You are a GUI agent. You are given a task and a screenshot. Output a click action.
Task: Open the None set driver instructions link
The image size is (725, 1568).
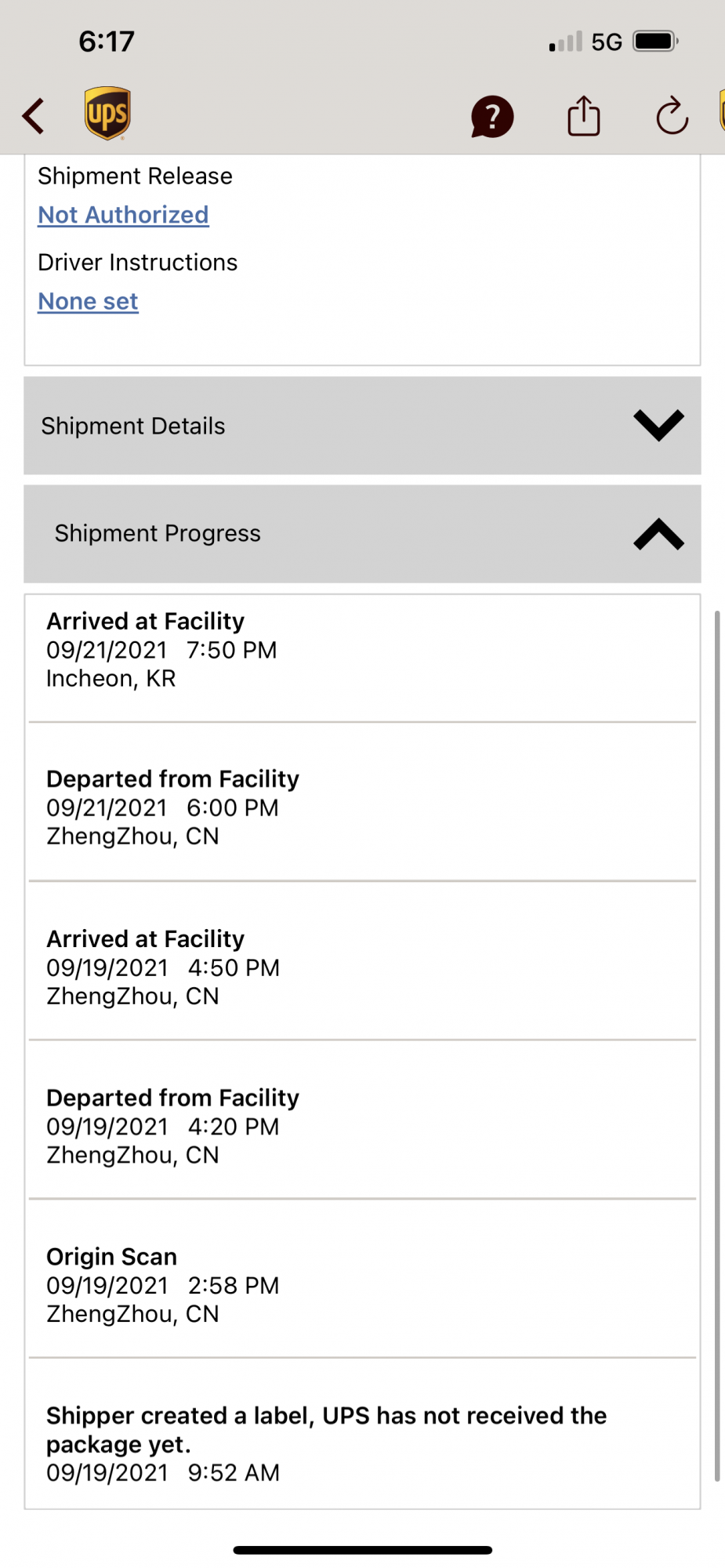pyautogui.click(x=88, y=301)
